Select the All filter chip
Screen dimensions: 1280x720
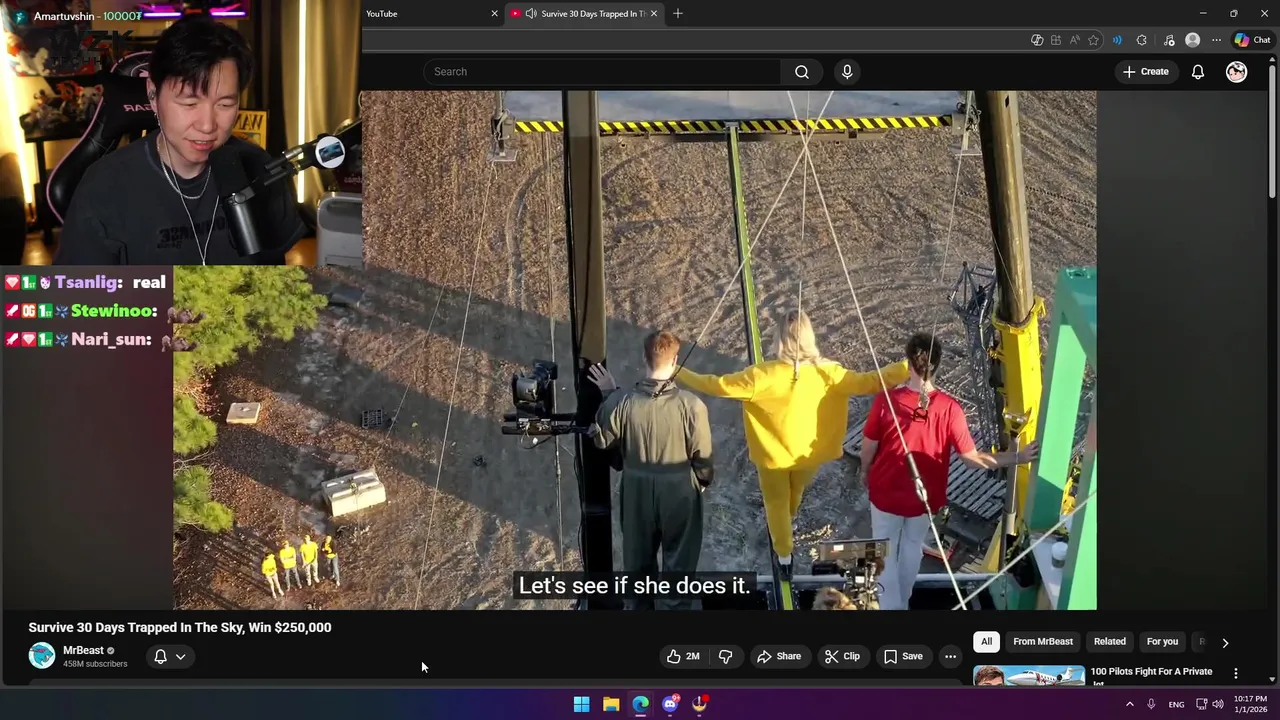[x=986, y=642]
